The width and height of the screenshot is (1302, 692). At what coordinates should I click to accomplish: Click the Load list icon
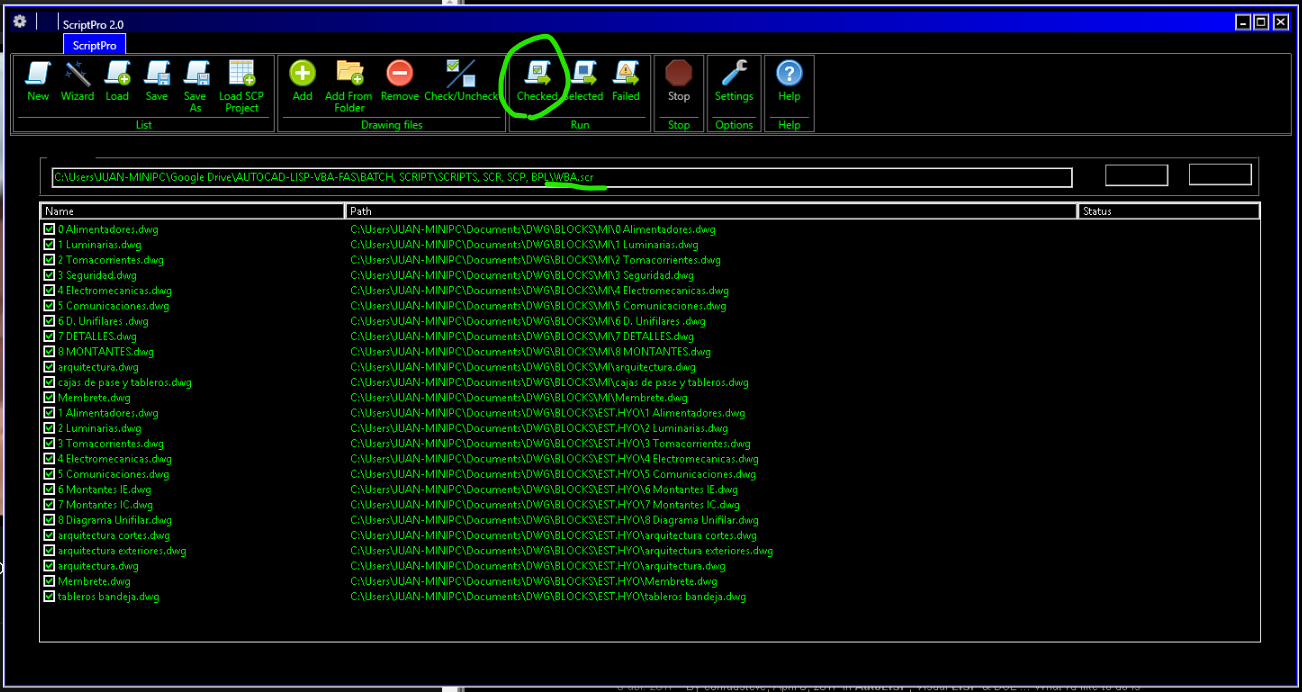tap(117, 81)
